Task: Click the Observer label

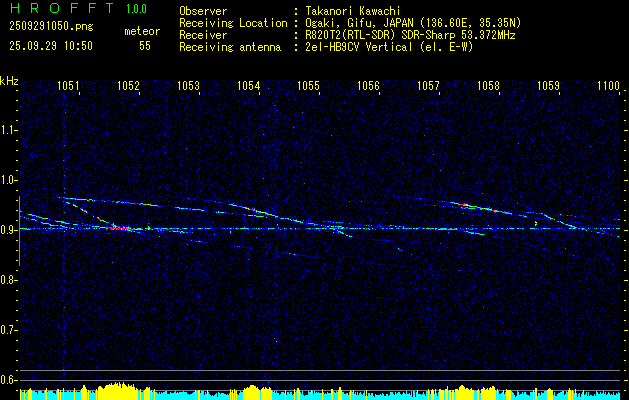Action: 203,11
